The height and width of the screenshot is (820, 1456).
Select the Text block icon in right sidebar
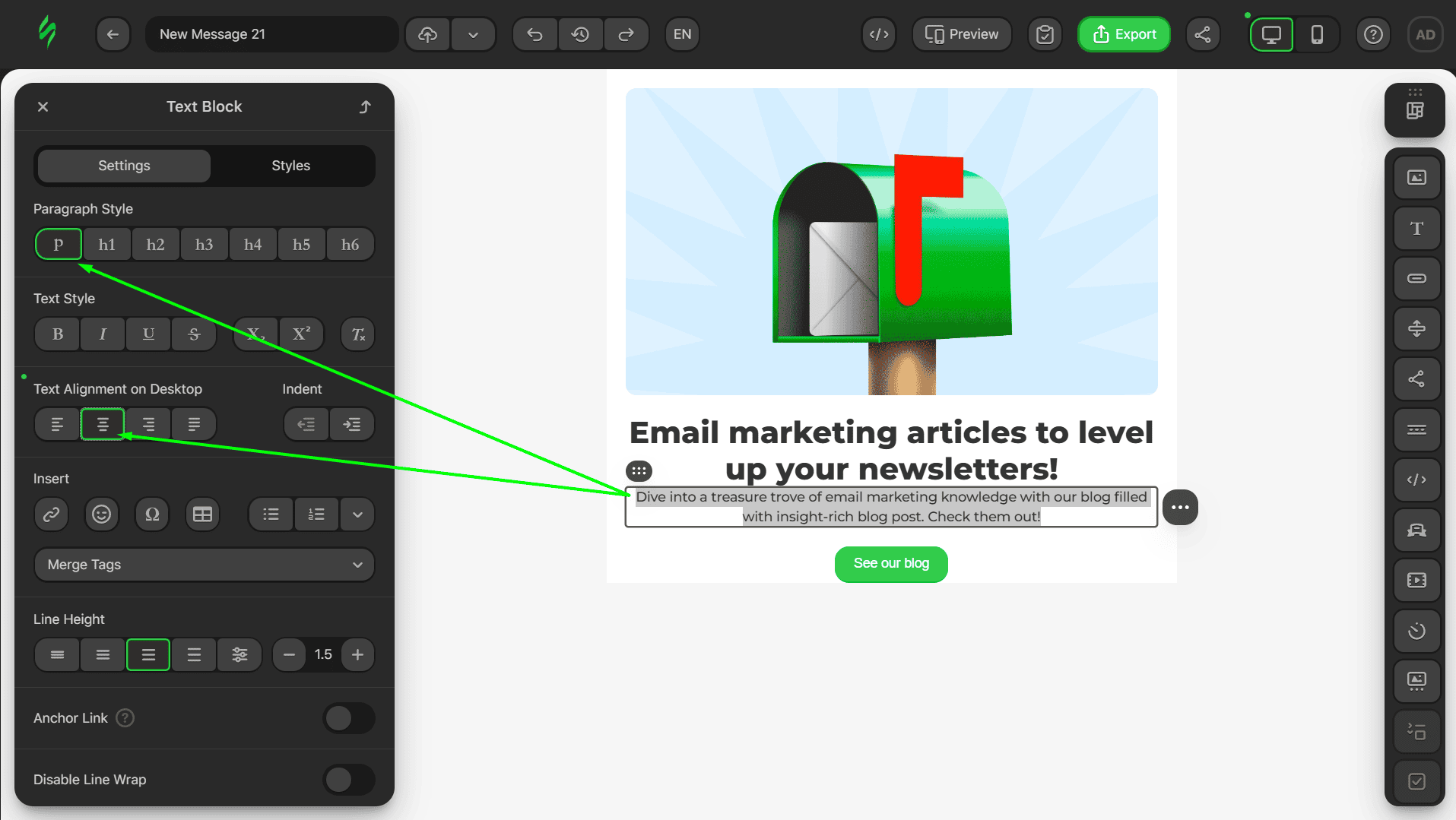click(x=1416, y=229)
